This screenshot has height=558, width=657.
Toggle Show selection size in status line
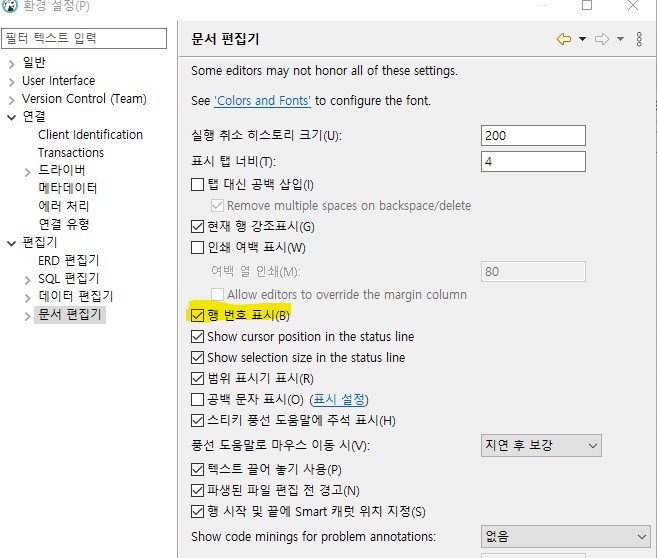tap(197, 357)
